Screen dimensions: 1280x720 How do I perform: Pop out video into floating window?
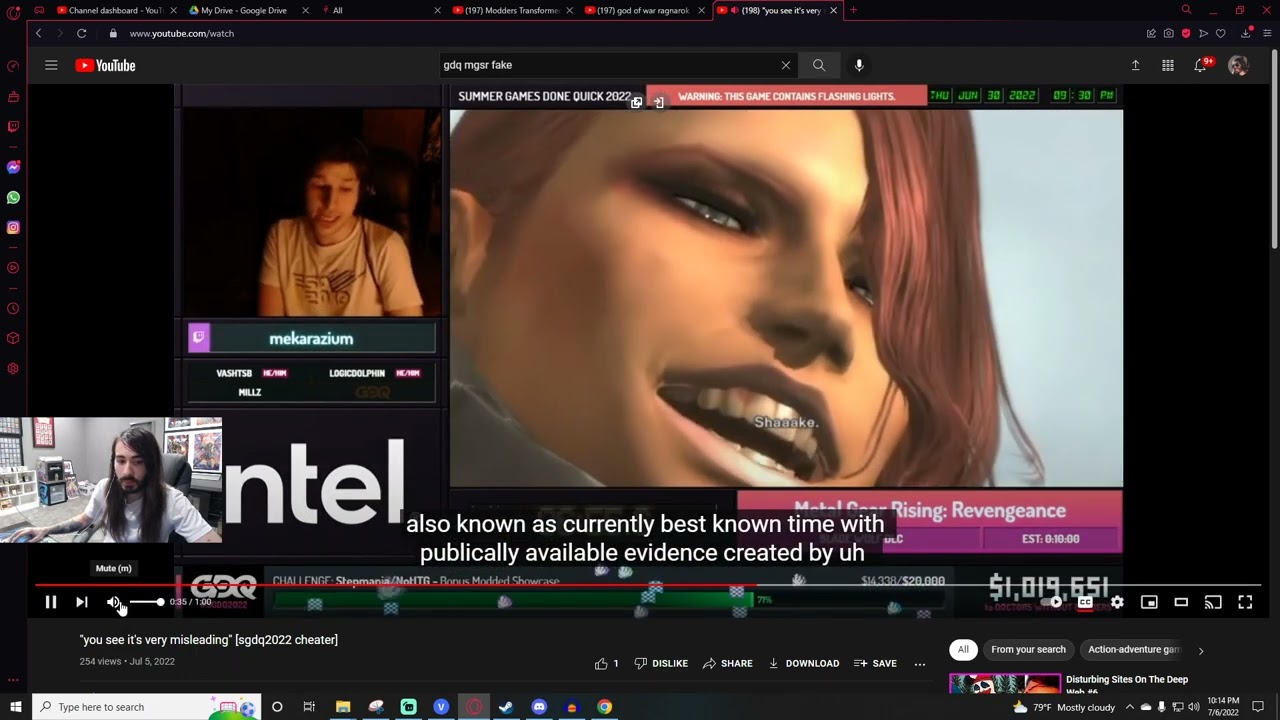[x=636, y=102]
